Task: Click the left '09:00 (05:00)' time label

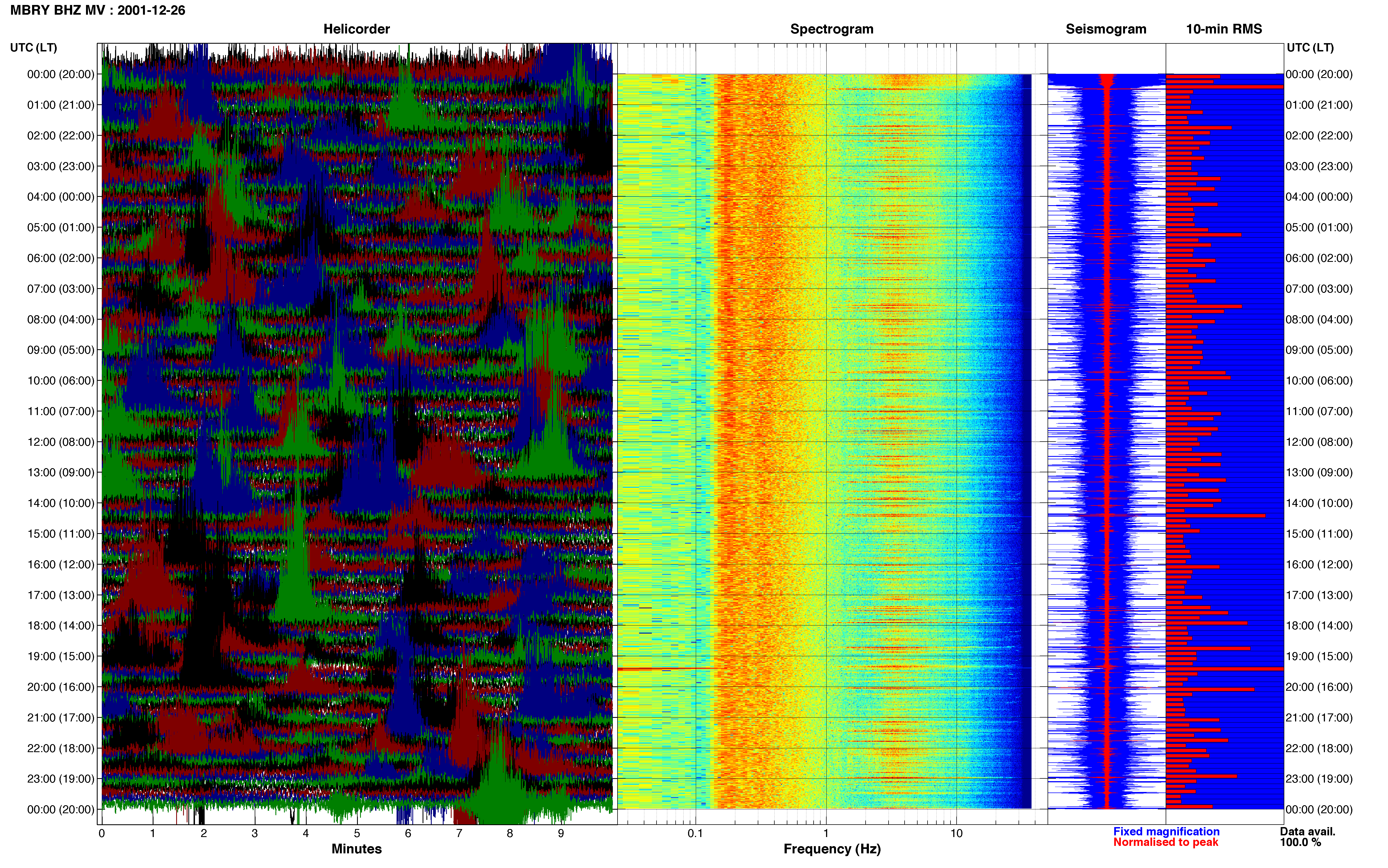Action: pos(60,350)
